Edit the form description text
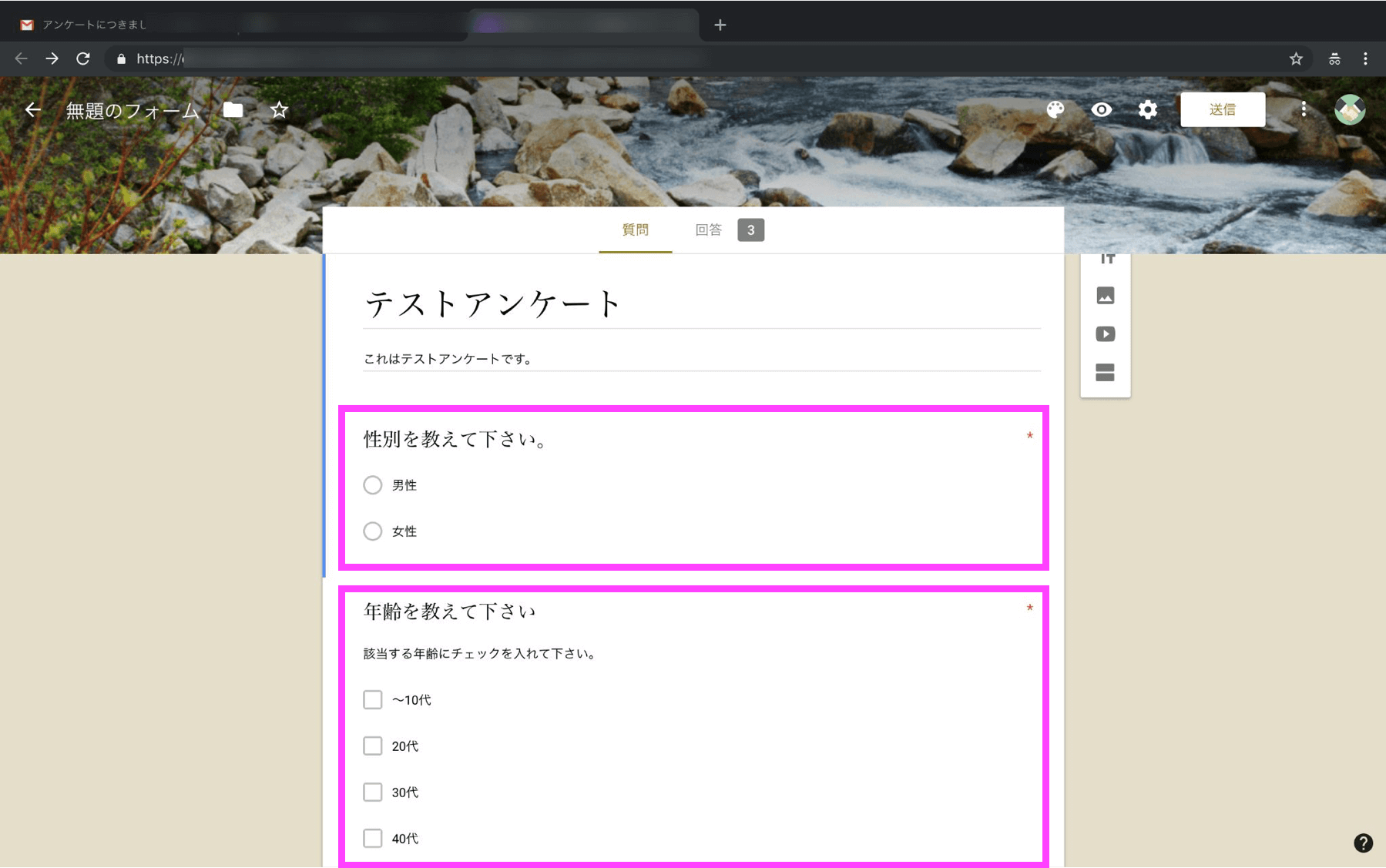The image size is (1386, 868). [x=701, y=359]
